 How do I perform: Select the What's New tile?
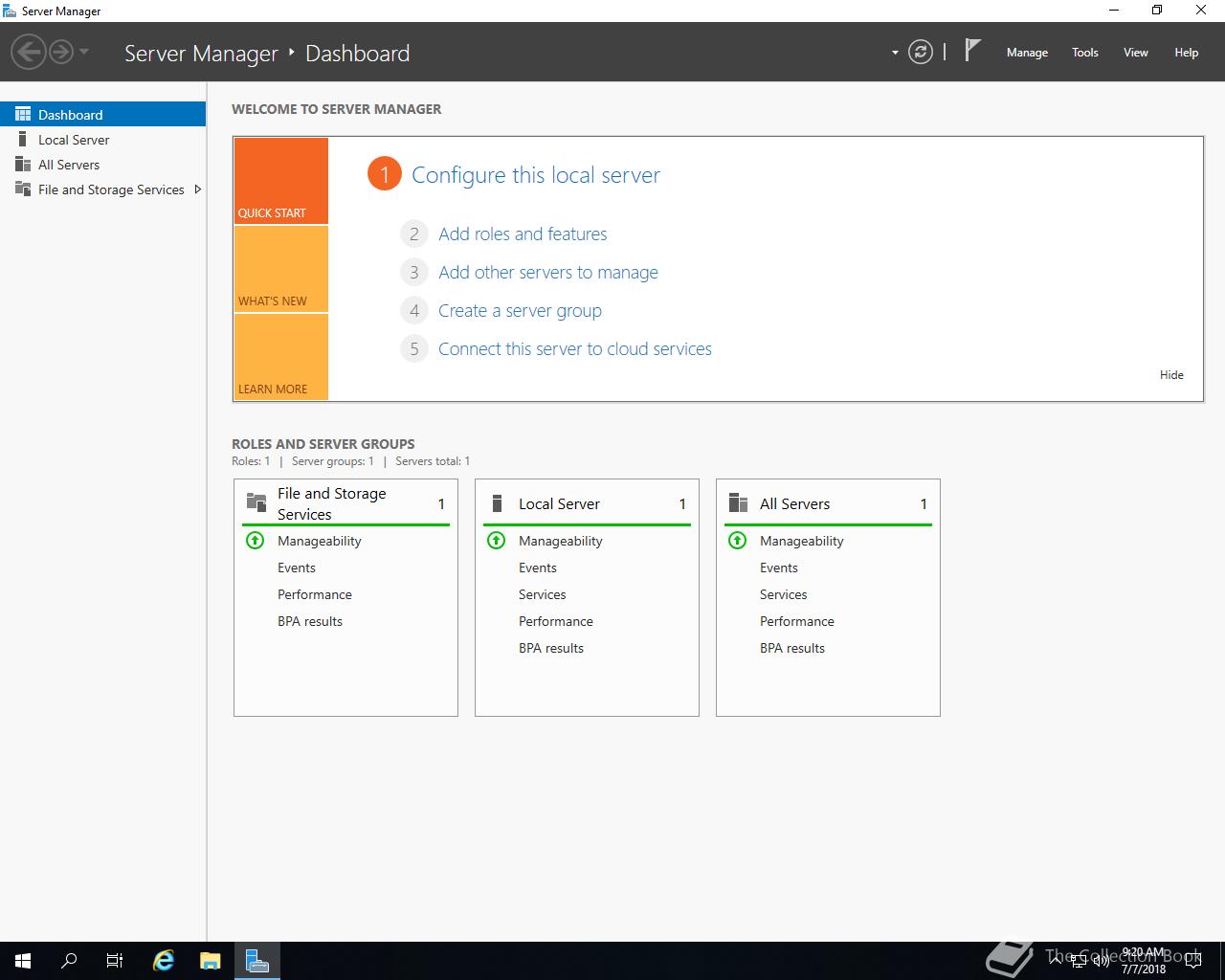coord(280,269)
